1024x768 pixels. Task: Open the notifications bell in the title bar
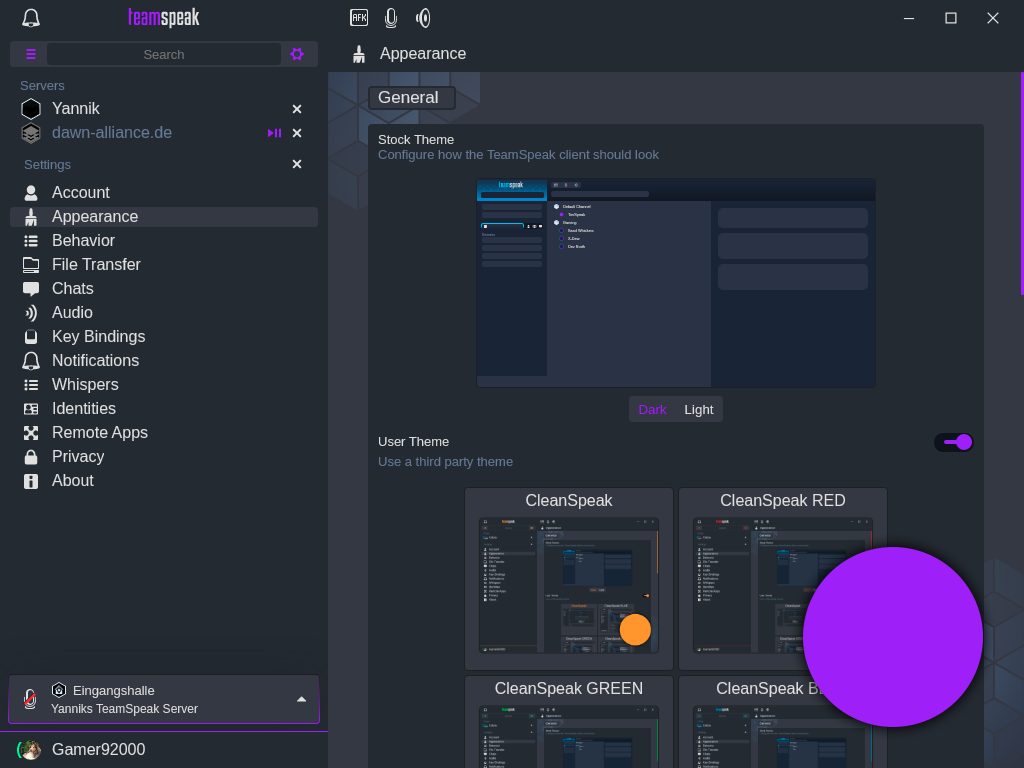pyautogui.click(x=31, y=18)
